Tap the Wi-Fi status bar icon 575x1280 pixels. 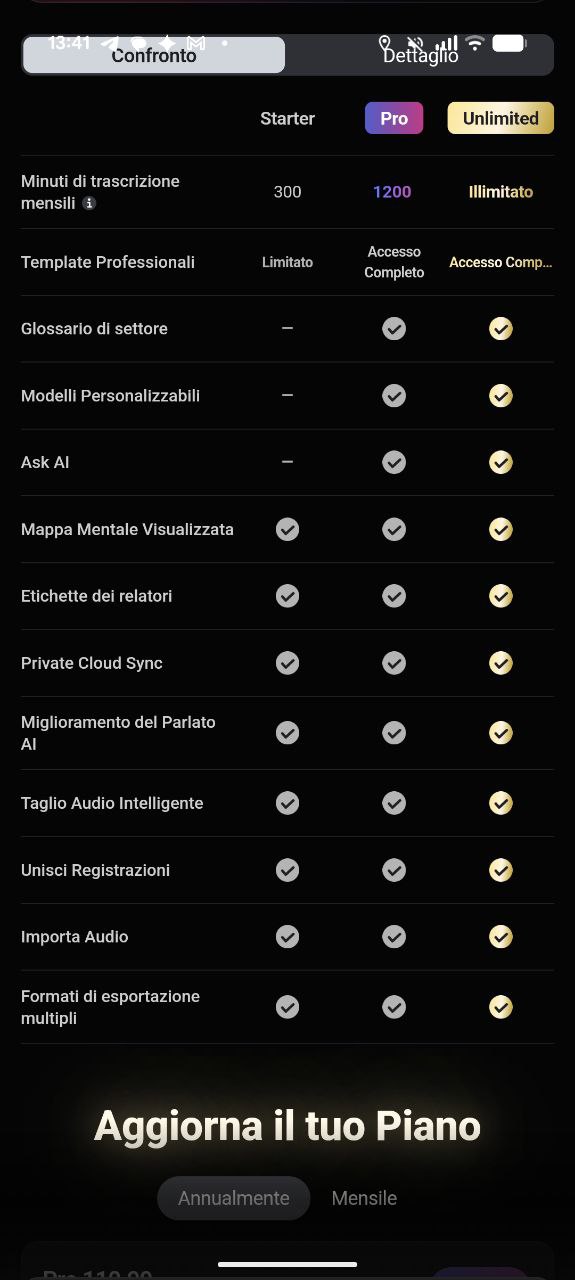click(x=475, y=43)
